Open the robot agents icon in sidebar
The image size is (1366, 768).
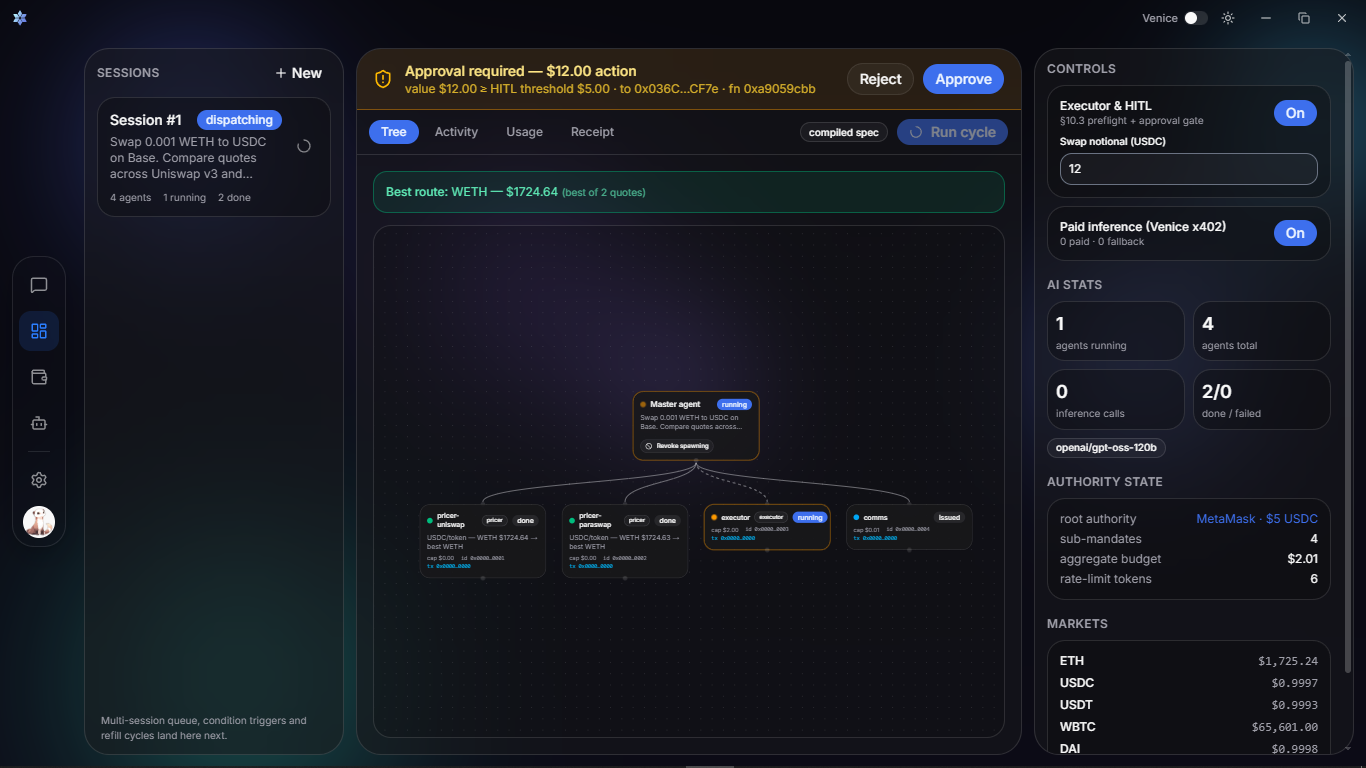pos(39,423)
